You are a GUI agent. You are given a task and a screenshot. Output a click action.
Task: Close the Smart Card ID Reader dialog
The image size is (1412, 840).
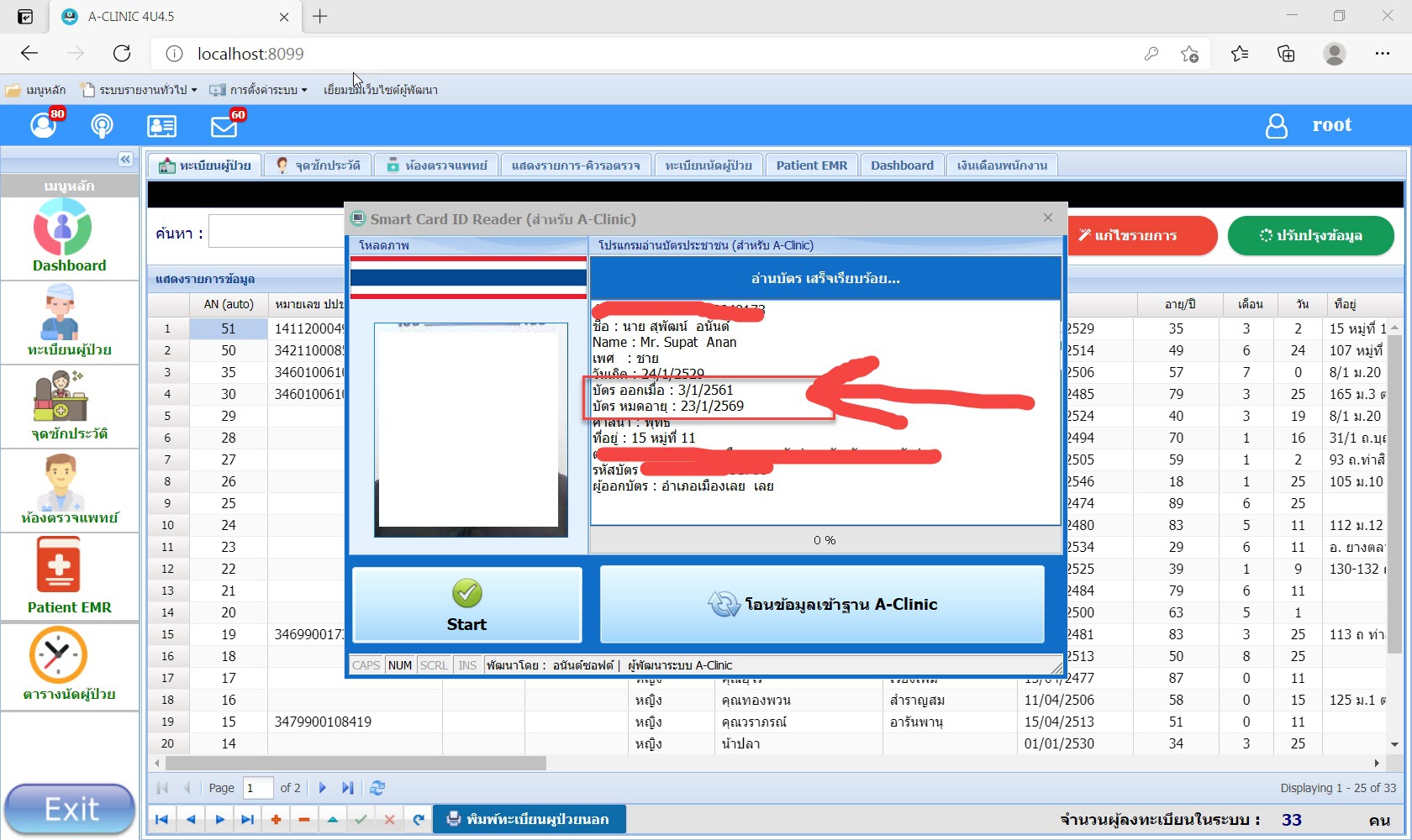(1048, 218)
